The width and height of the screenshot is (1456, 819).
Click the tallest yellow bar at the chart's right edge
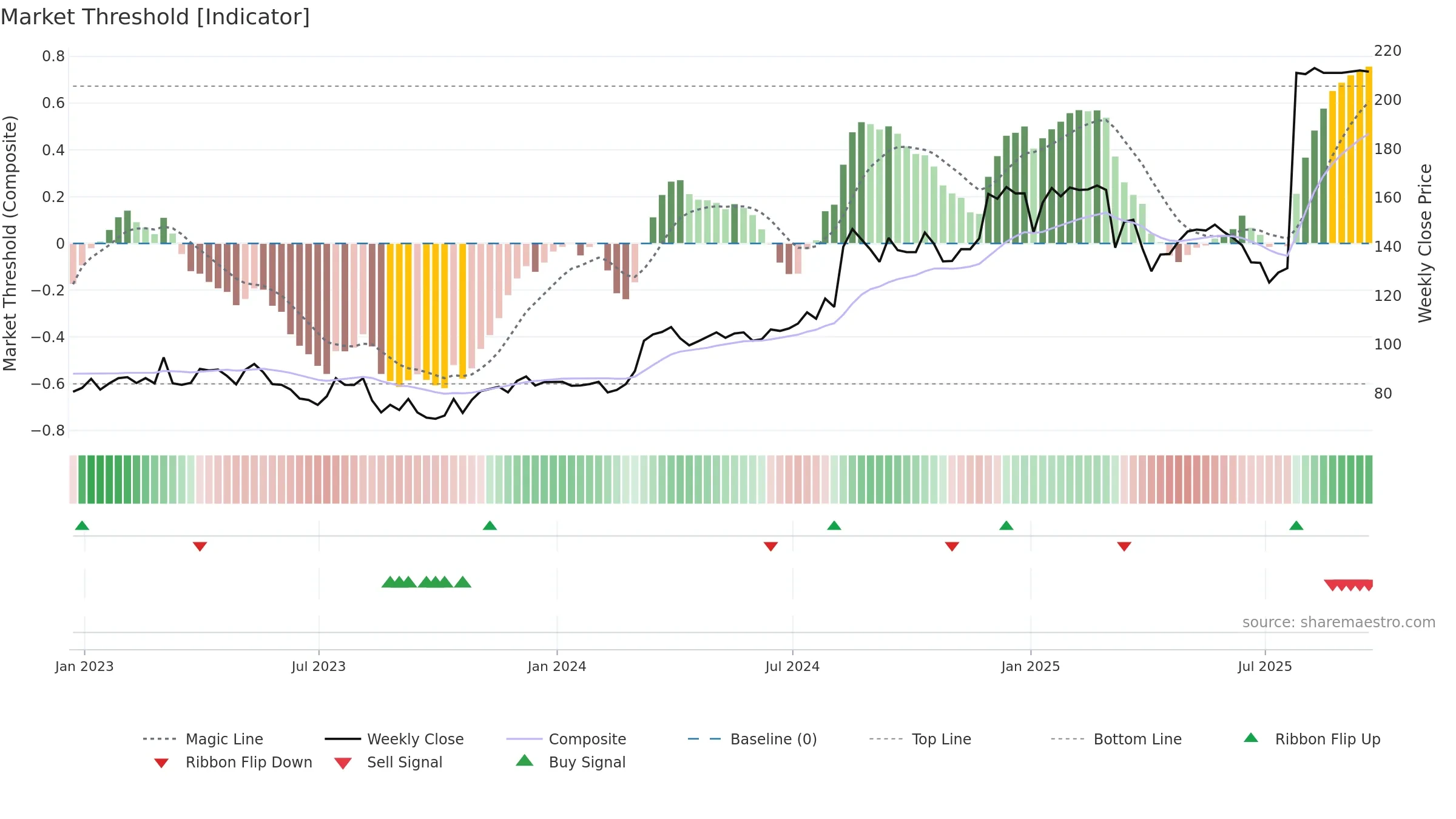(1369, 155)
